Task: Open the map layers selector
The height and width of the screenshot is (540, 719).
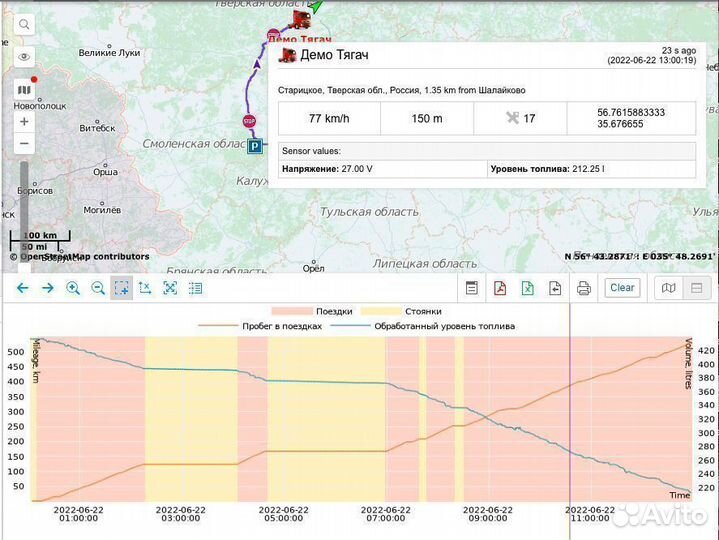Action: click(x=24, y=89)
